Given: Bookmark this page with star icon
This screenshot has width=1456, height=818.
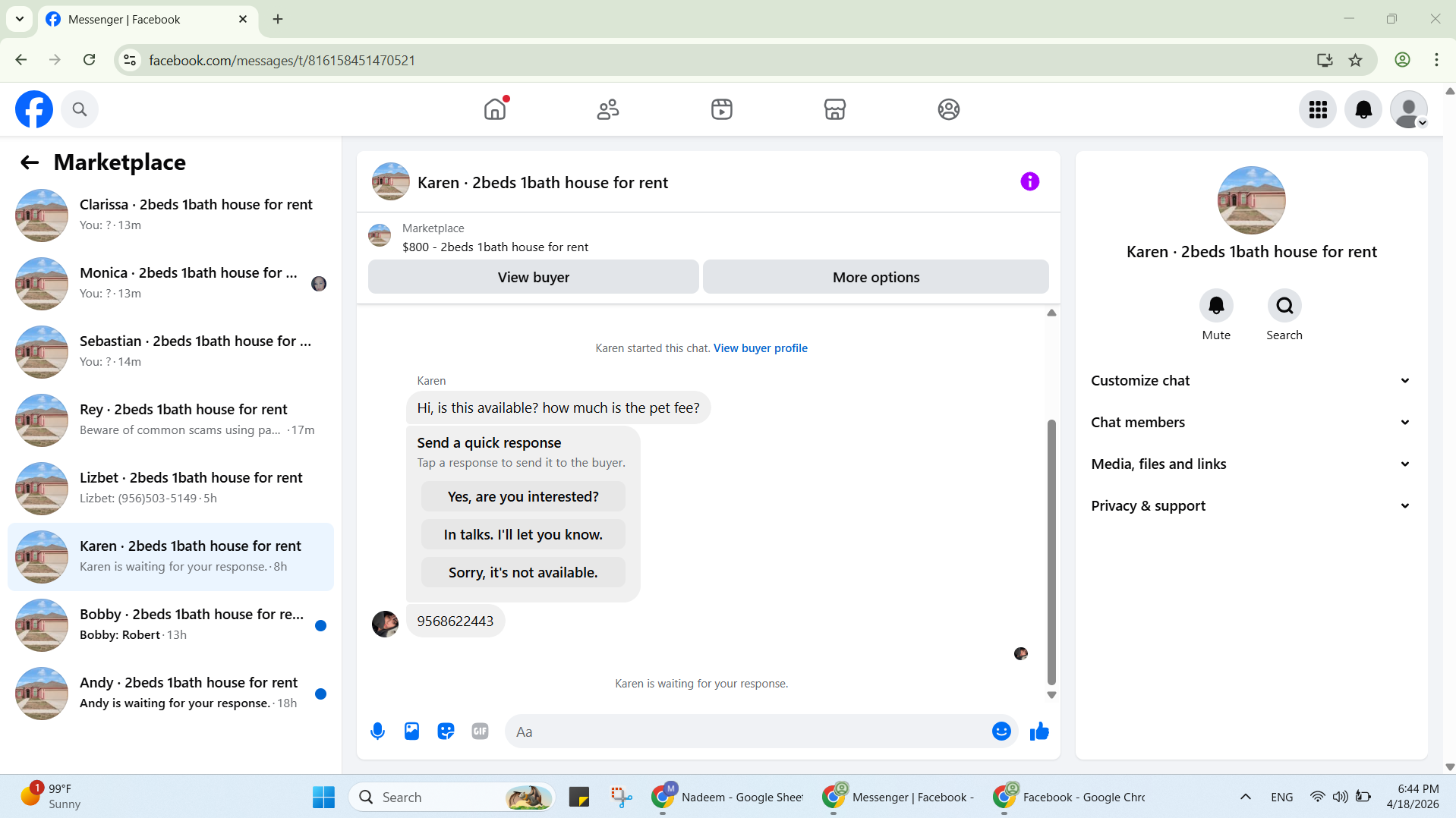Looking at the screenshot, I should click(1355, 60).
